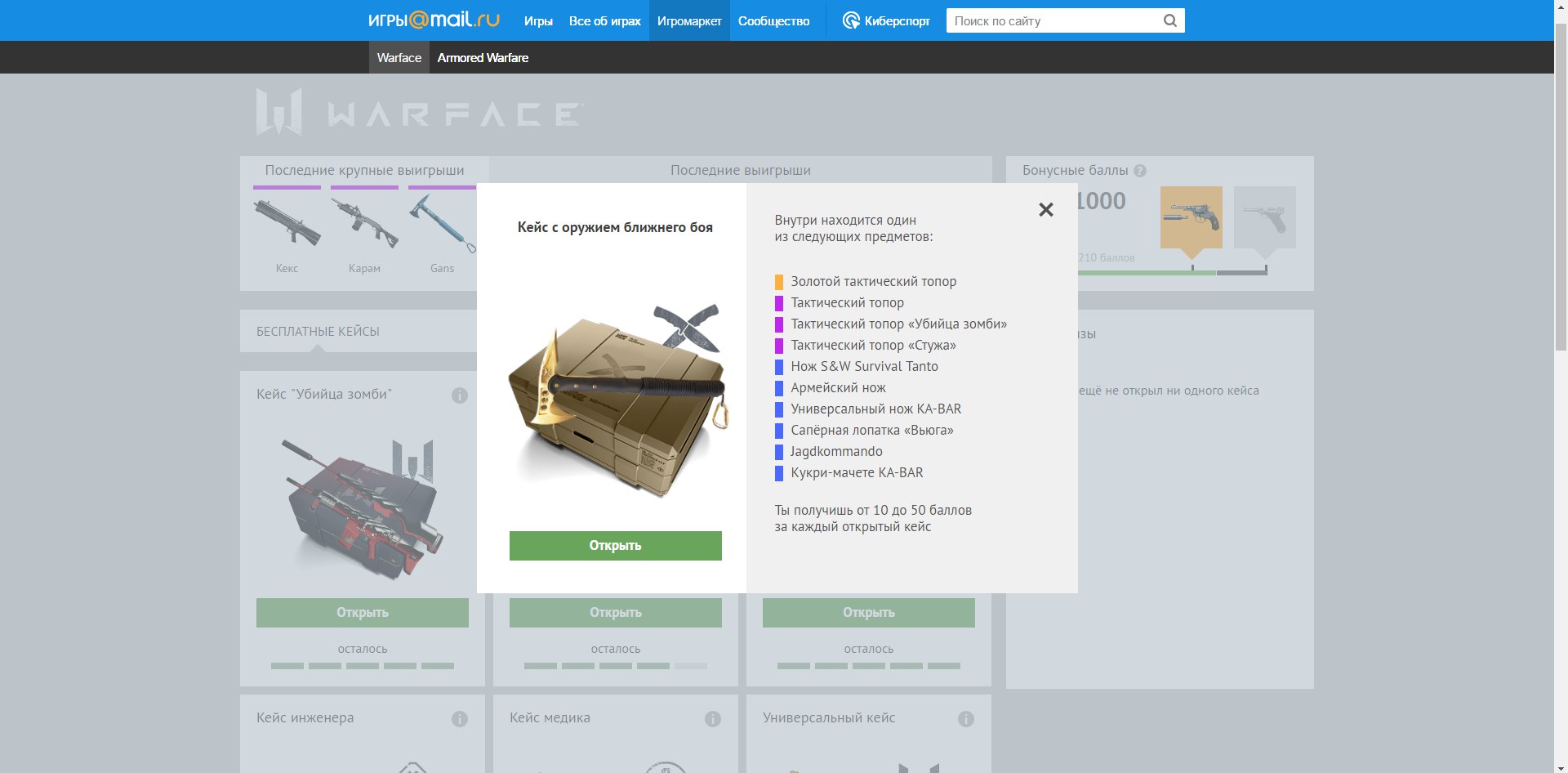The height and width of the screenshot is (773, 1568).
Task: Click the Бонусные баллы help icon
Action: 1140,171
